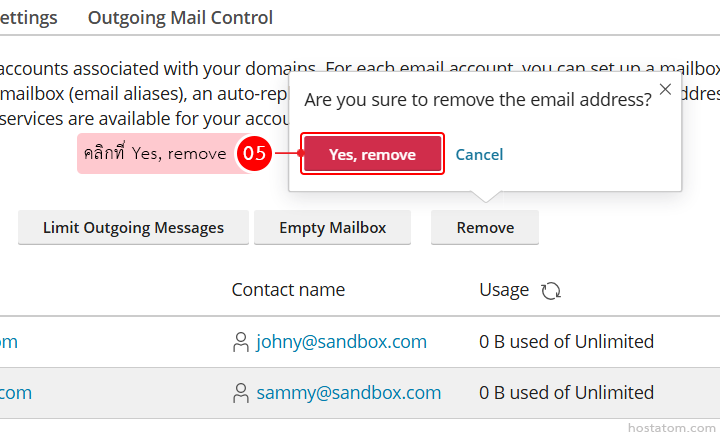The width and height of the screenshot is (720, 436).
Task: Click the pink Thai annotation label
Action: [155, 154]
